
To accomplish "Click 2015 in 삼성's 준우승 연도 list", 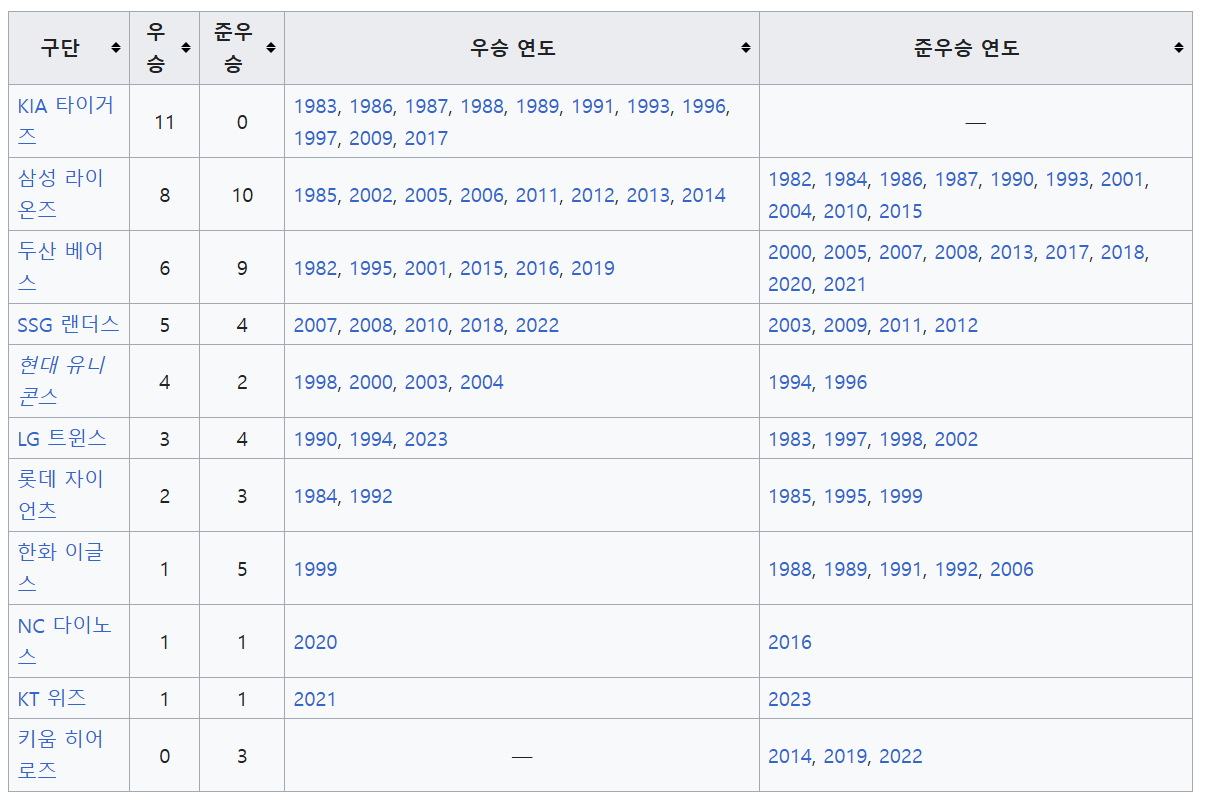I will tap(901, 211).
